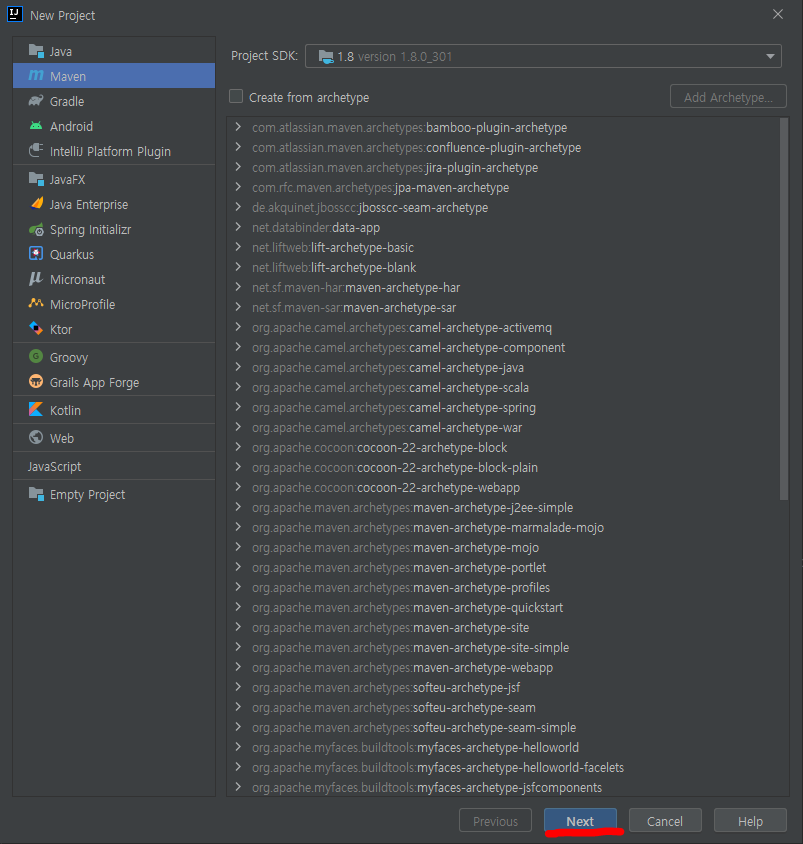
Task: Click the archetype list vertical scrollbar
Action: pos(784,309)
